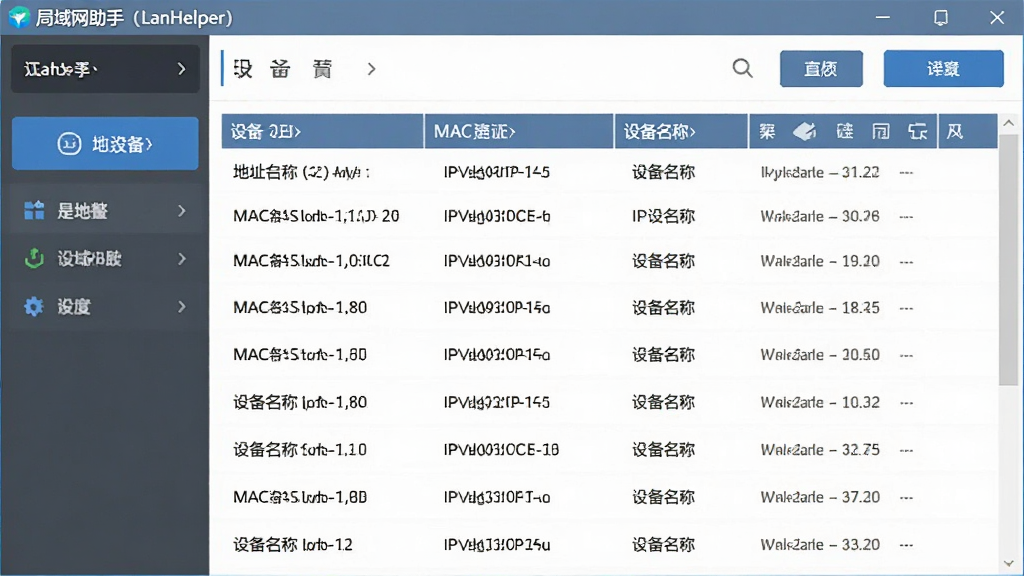Open the more options dots on the 20.50 row
1024x576 pixels.
click(x=906, y=355)
